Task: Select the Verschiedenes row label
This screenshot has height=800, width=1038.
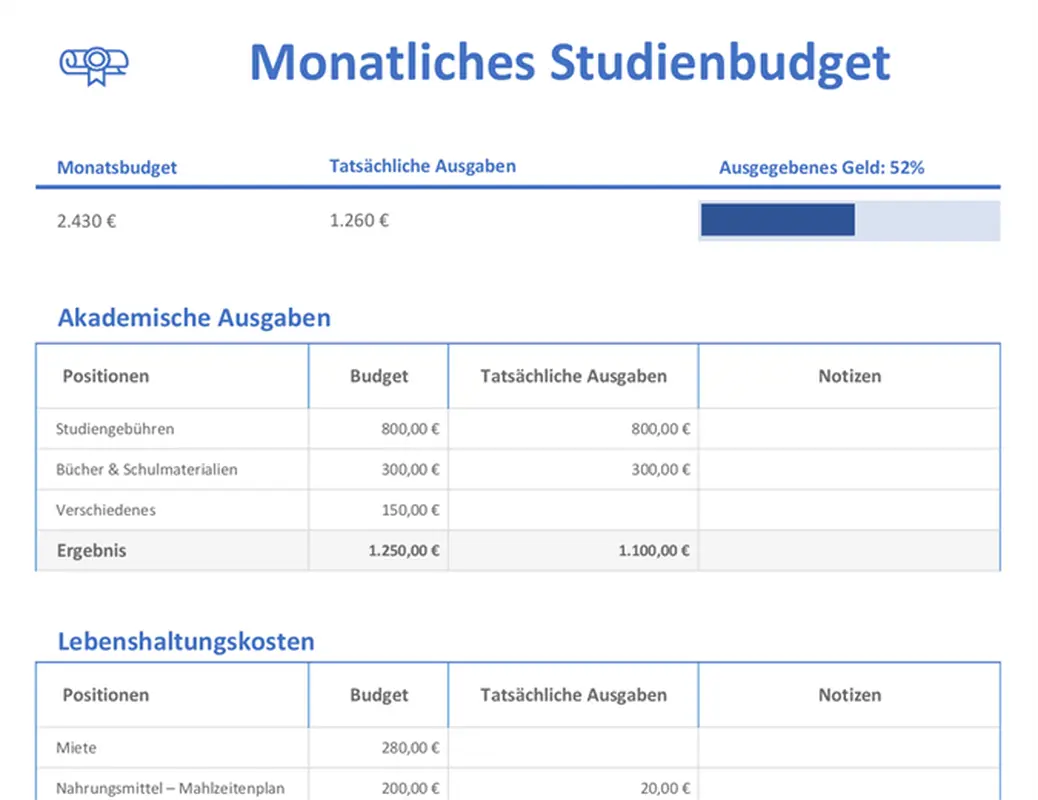Action: (x=106, y=510)
